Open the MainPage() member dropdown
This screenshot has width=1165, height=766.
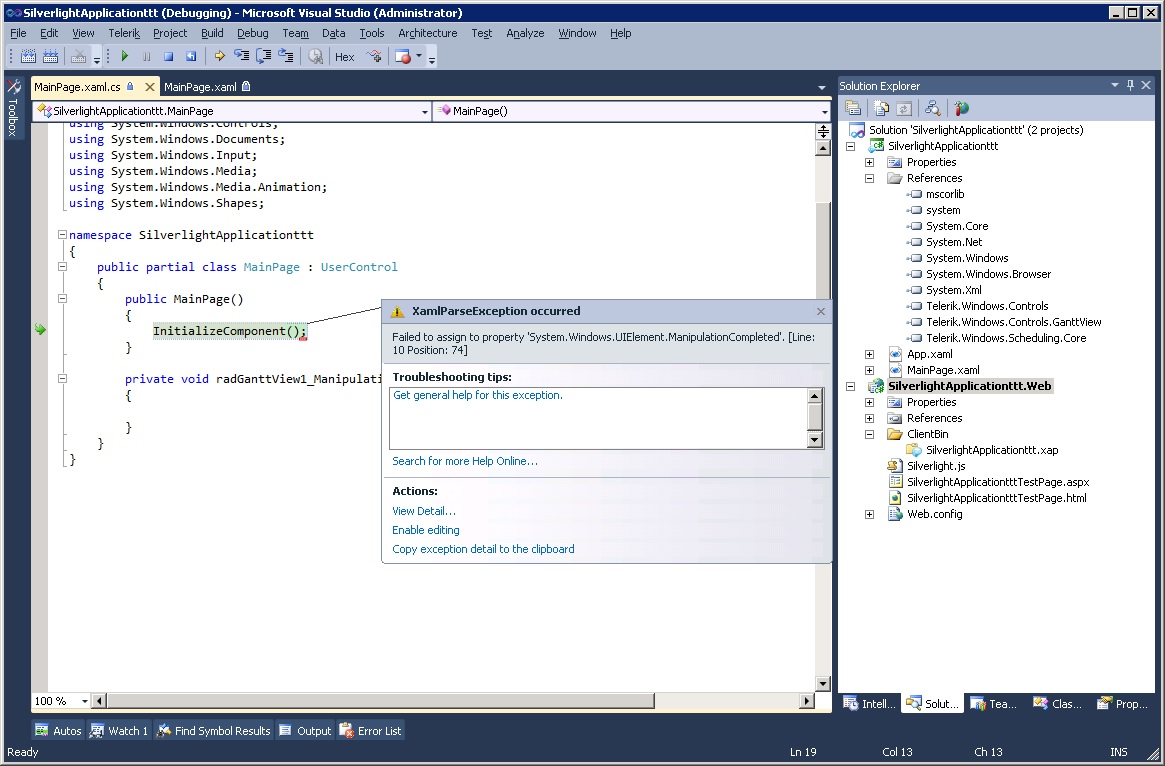(x=825, y=111)
